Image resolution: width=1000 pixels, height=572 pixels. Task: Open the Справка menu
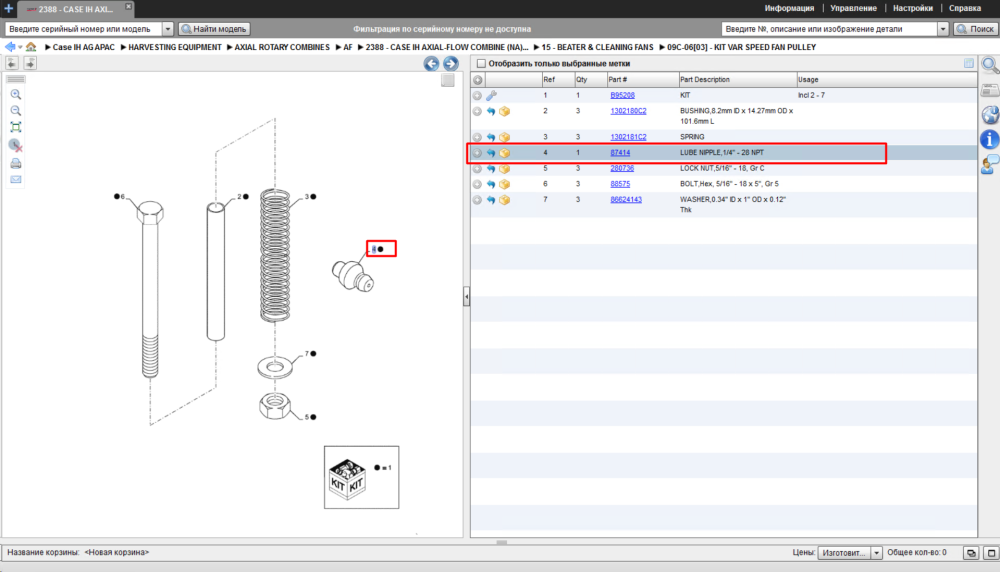pyautogui.click(x=964, y=8)
